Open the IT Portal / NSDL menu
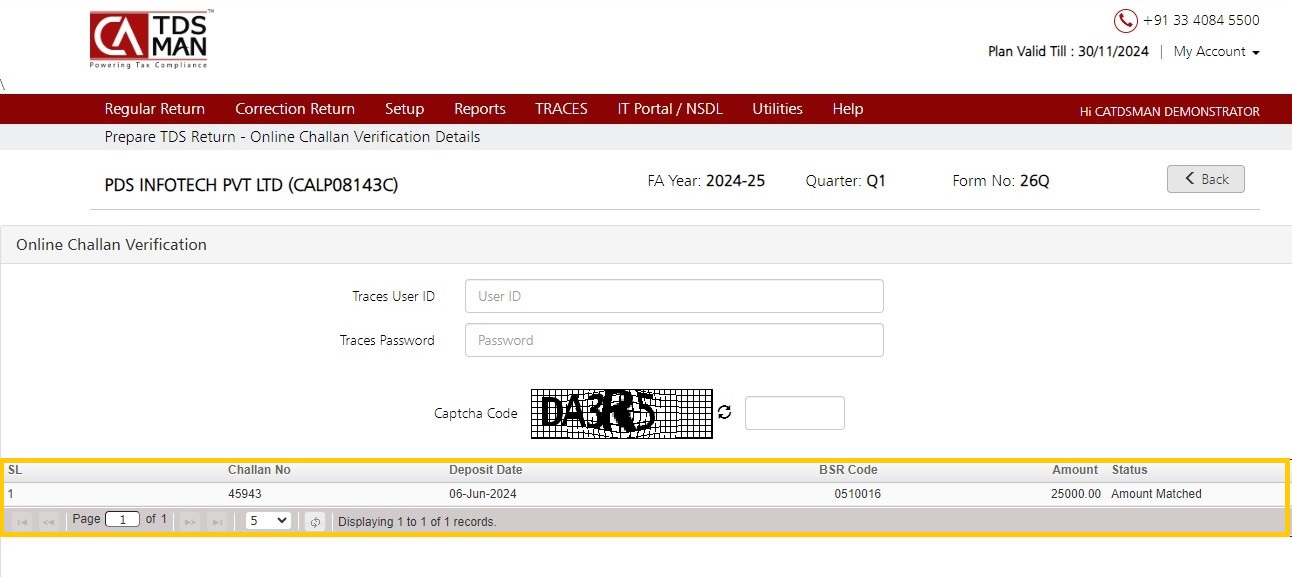This screenshot has width=1292, height=577. pyautogui.click(x=670, y=109)
